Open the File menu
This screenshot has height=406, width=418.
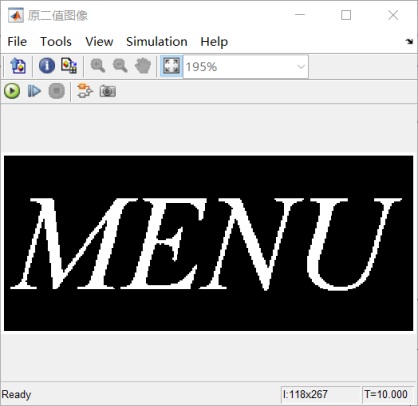[x=17, y=42]
